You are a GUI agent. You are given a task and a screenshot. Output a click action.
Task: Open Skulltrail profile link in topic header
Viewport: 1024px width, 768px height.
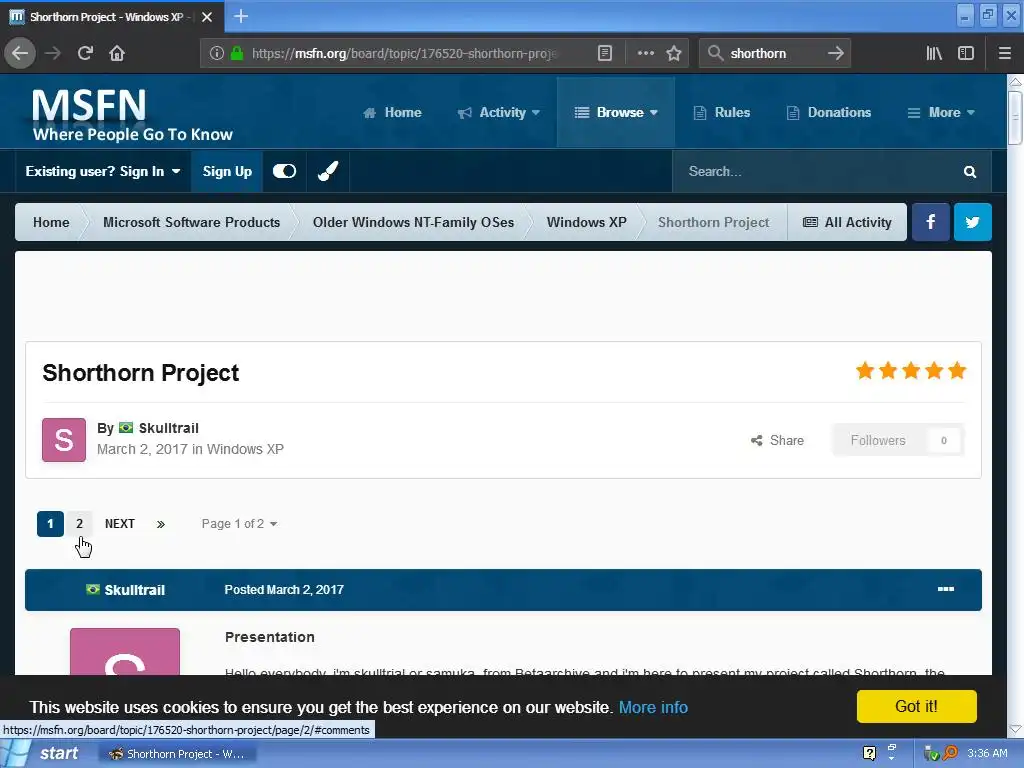168,428
